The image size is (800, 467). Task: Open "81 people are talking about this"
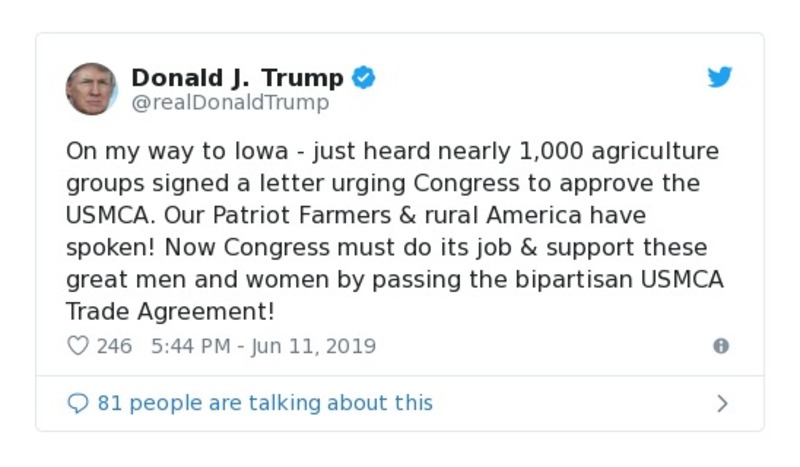(x=265, y=403)
